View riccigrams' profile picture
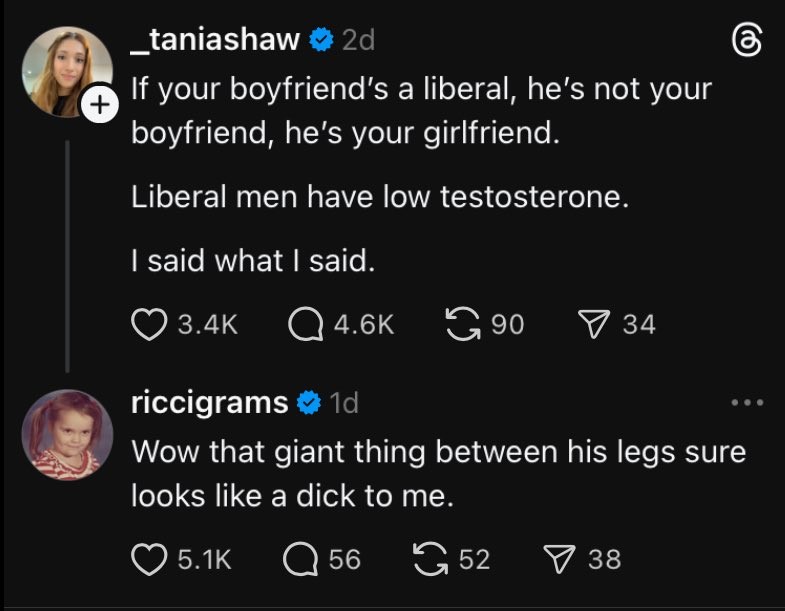 [x=67, y=434]
